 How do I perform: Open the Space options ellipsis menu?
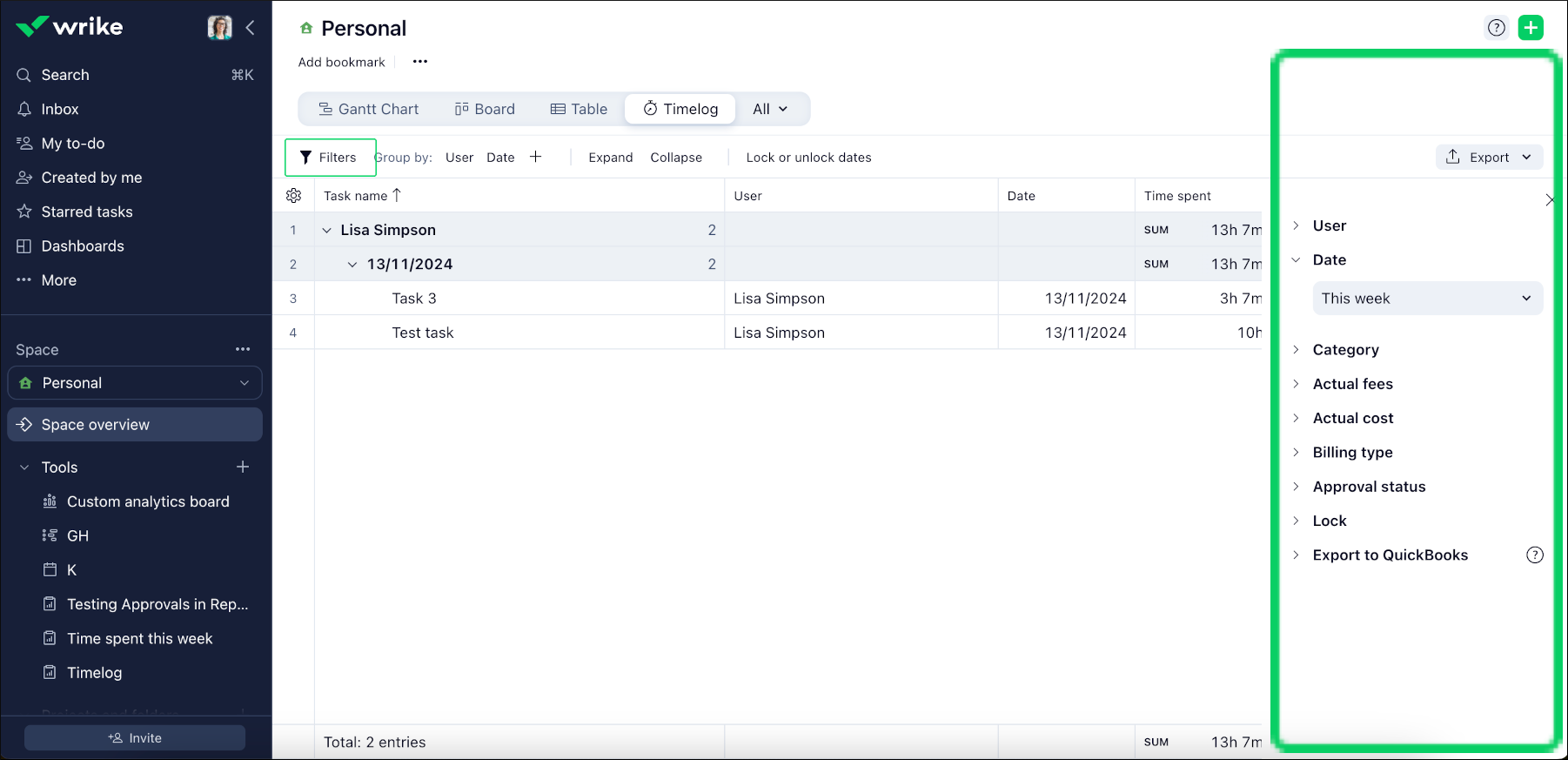click(x=243, y=350)
